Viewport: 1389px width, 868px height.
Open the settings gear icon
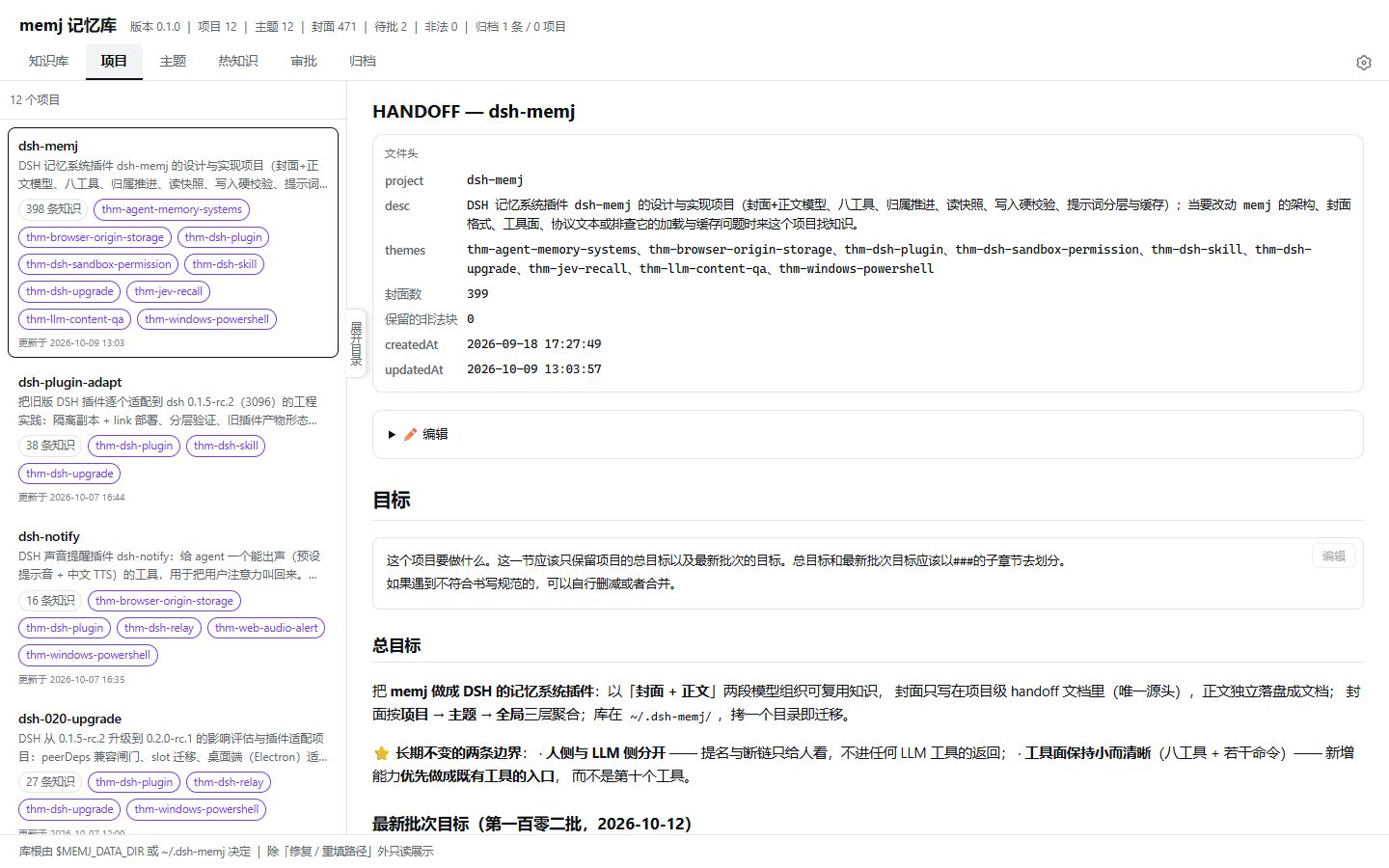coord(1363,62)
